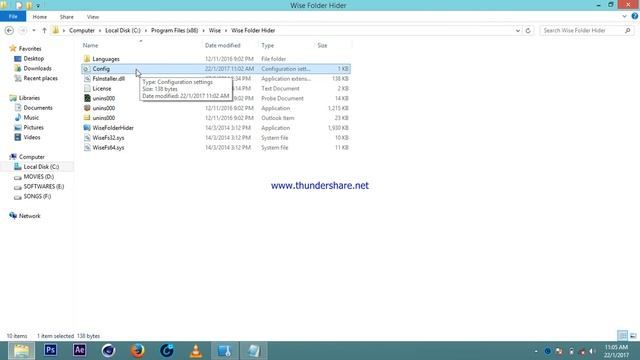This screenshot has height=360, width=640.
Task: Select Recent places under Favorites
Action: coord(40,78)
